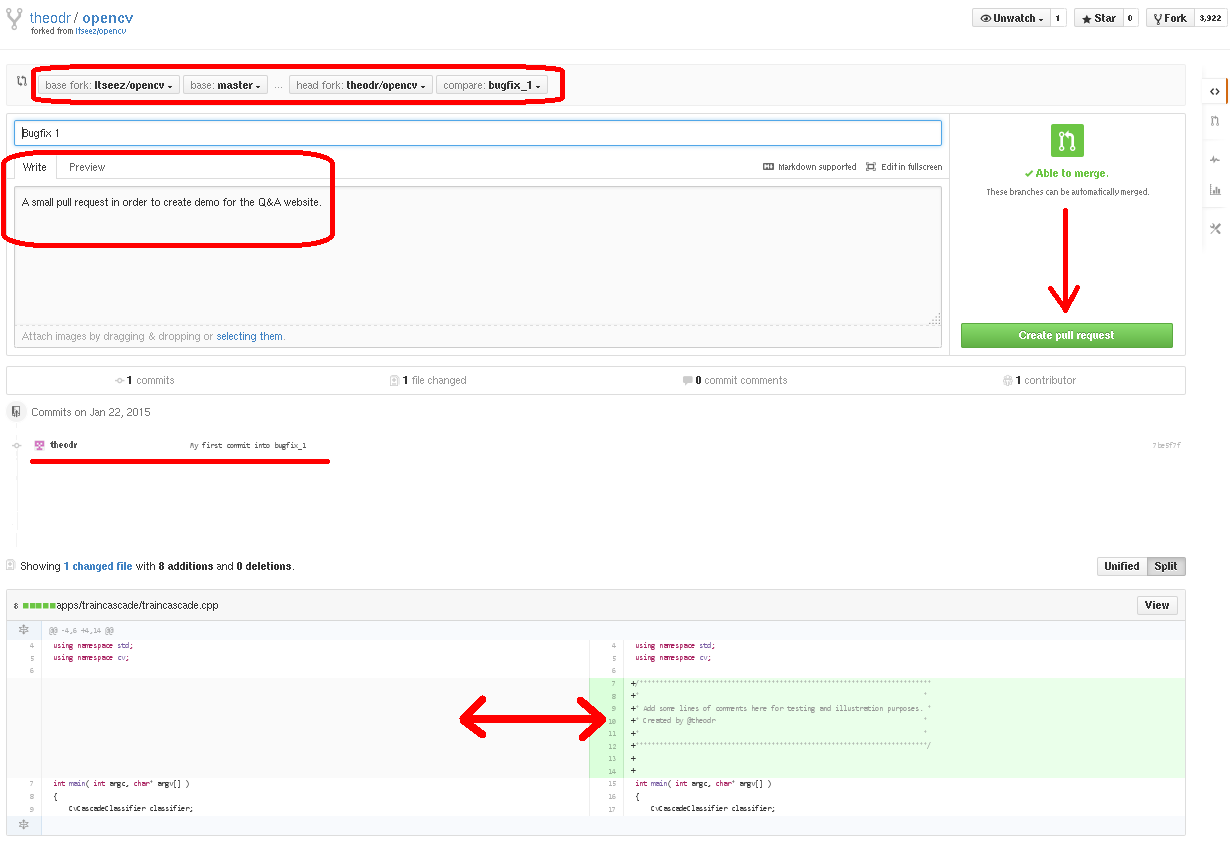The width and height of the screenshot is (1230, 846).
Task: Expand hidden lines above the diff hunk
Action: tap(24, 630)
